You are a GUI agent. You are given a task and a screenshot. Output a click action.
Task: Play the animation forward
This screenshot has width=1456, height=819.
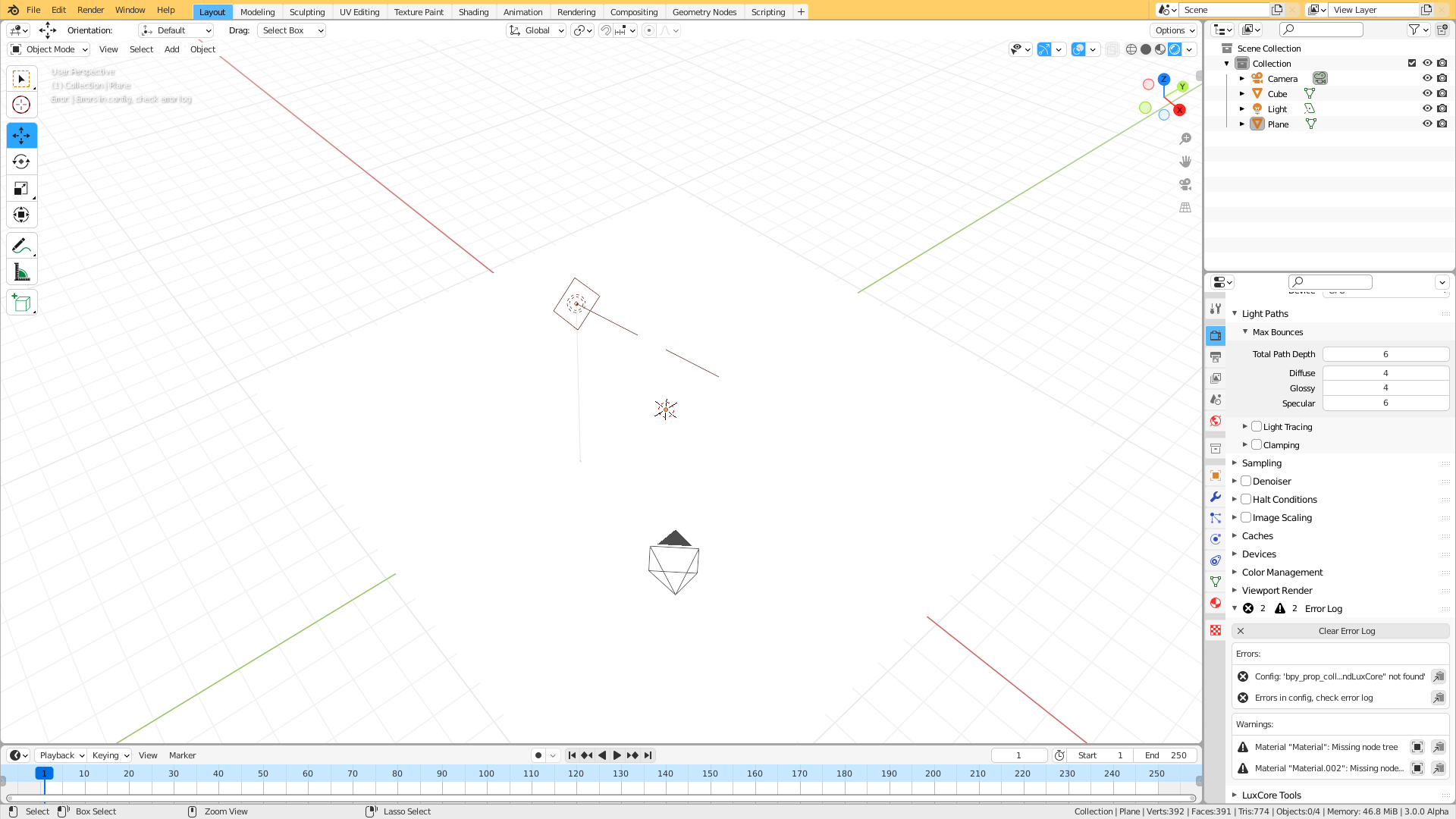pyautogui.click(x=617, y=755)
